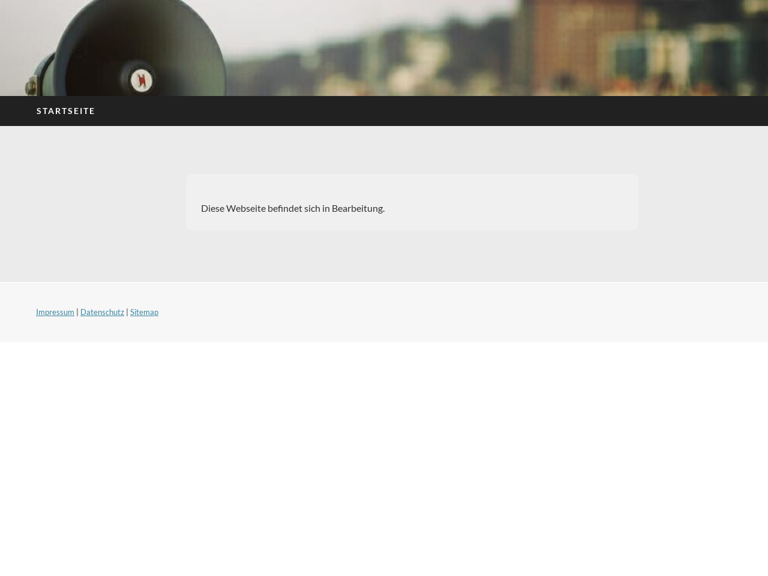
Task: Open the Datenschutz link
Action: click(102, 312)
